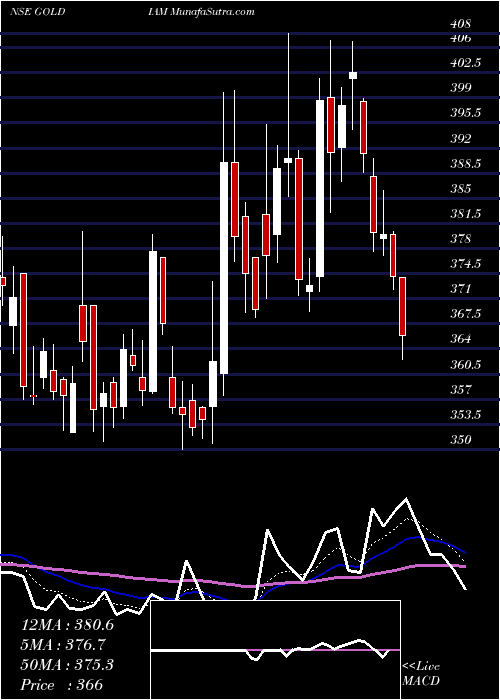Click the tall white candle reaching 397

pos(320,188)
